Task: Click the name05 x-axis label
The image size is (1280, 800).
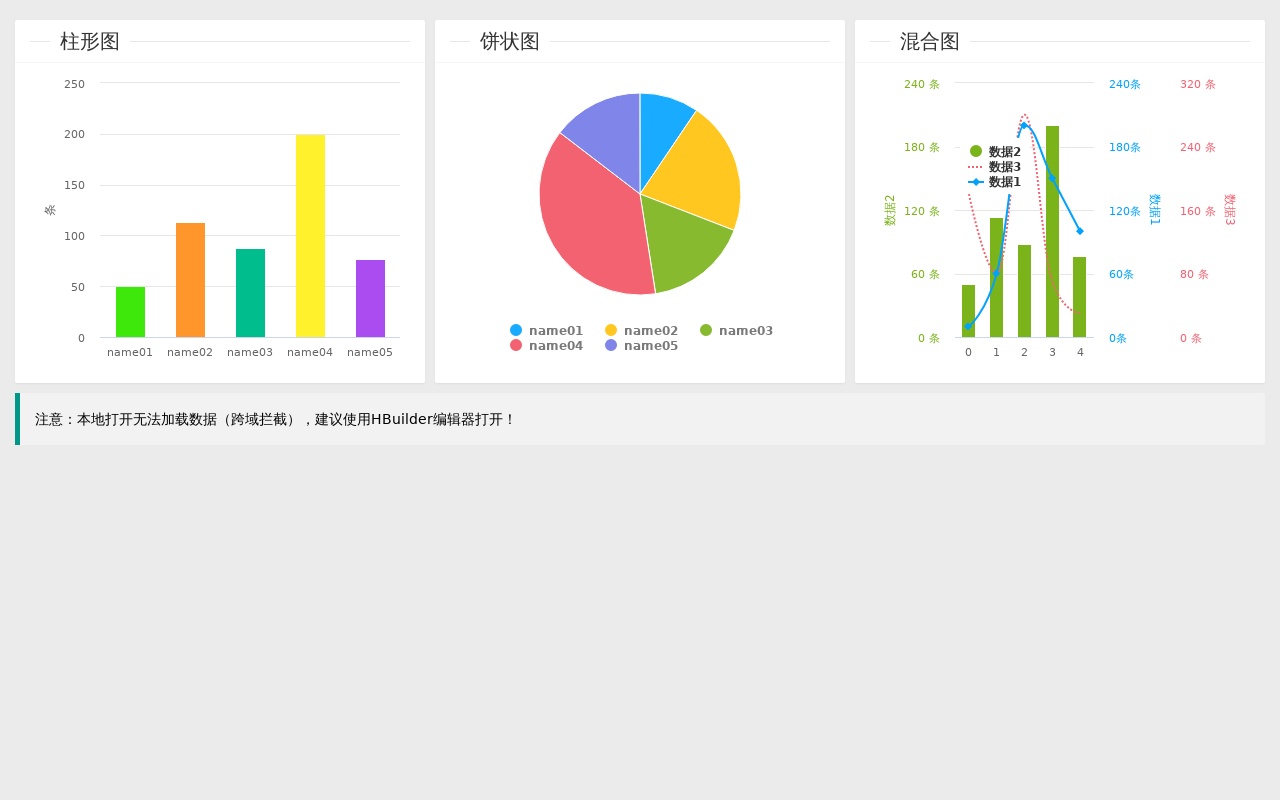Action: (370, 352)
